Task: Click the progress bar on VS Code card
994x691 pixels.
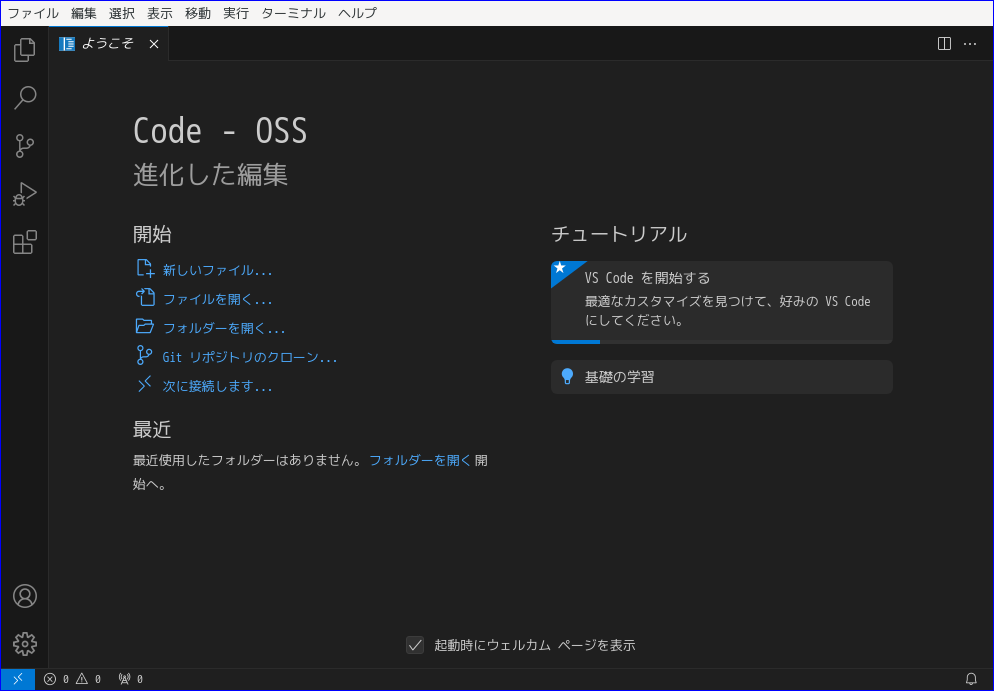Action: click(x=722, y=342)
